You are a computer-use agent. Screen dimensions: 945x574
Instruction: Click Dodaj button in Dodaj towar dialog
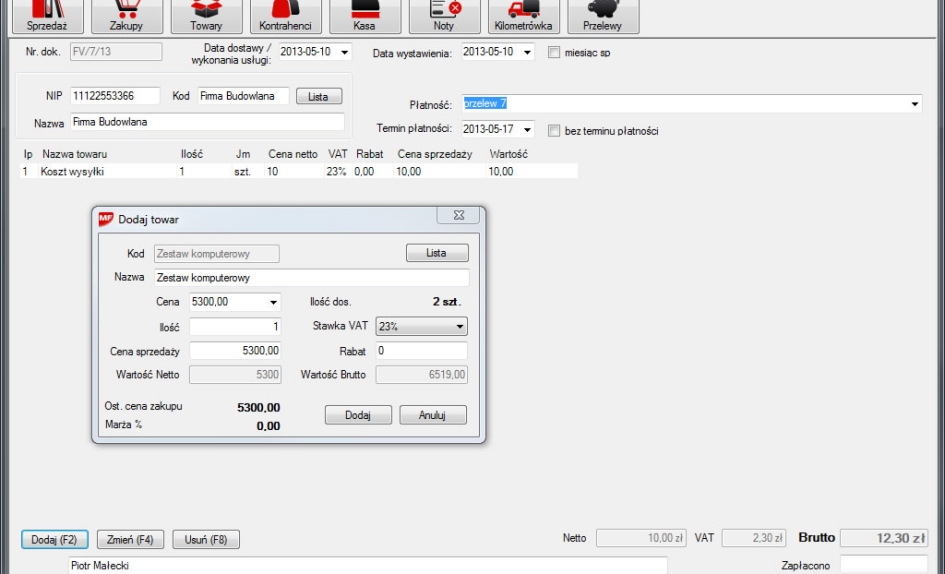(358, 415)
